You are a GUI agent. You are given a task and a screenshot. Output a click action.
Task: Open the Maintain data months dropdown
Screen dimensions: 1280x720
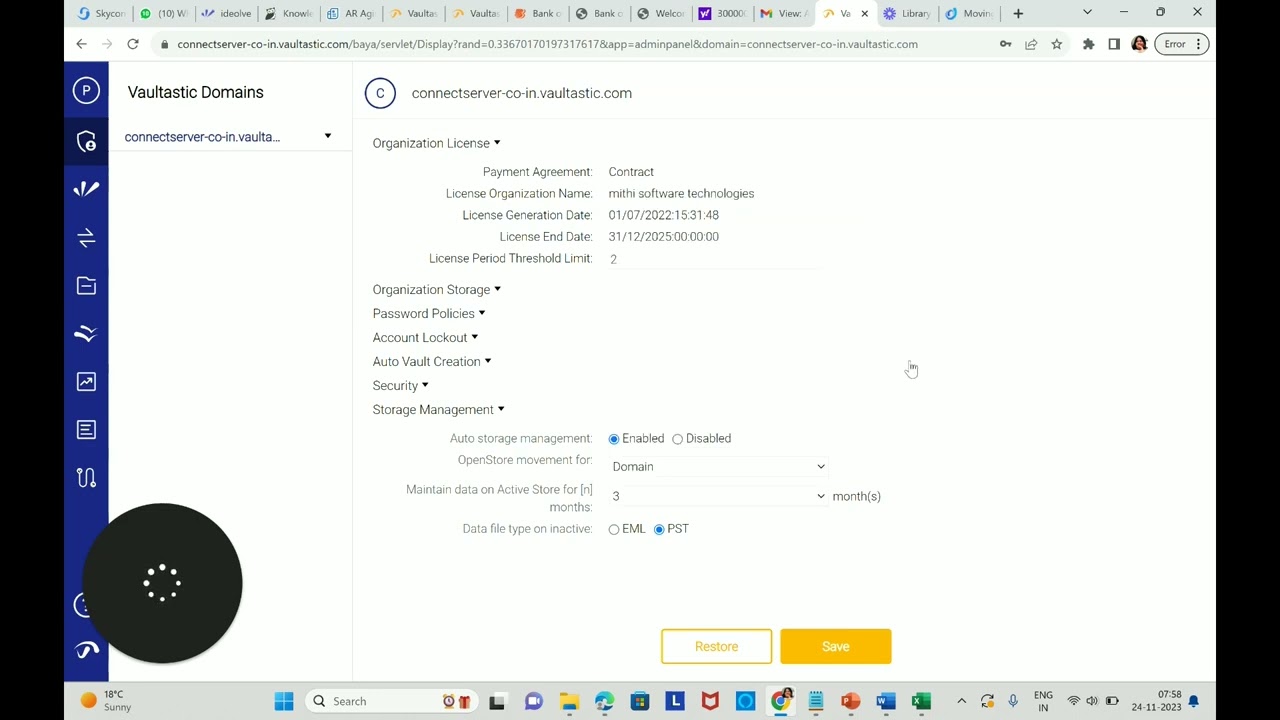[718, 496]
